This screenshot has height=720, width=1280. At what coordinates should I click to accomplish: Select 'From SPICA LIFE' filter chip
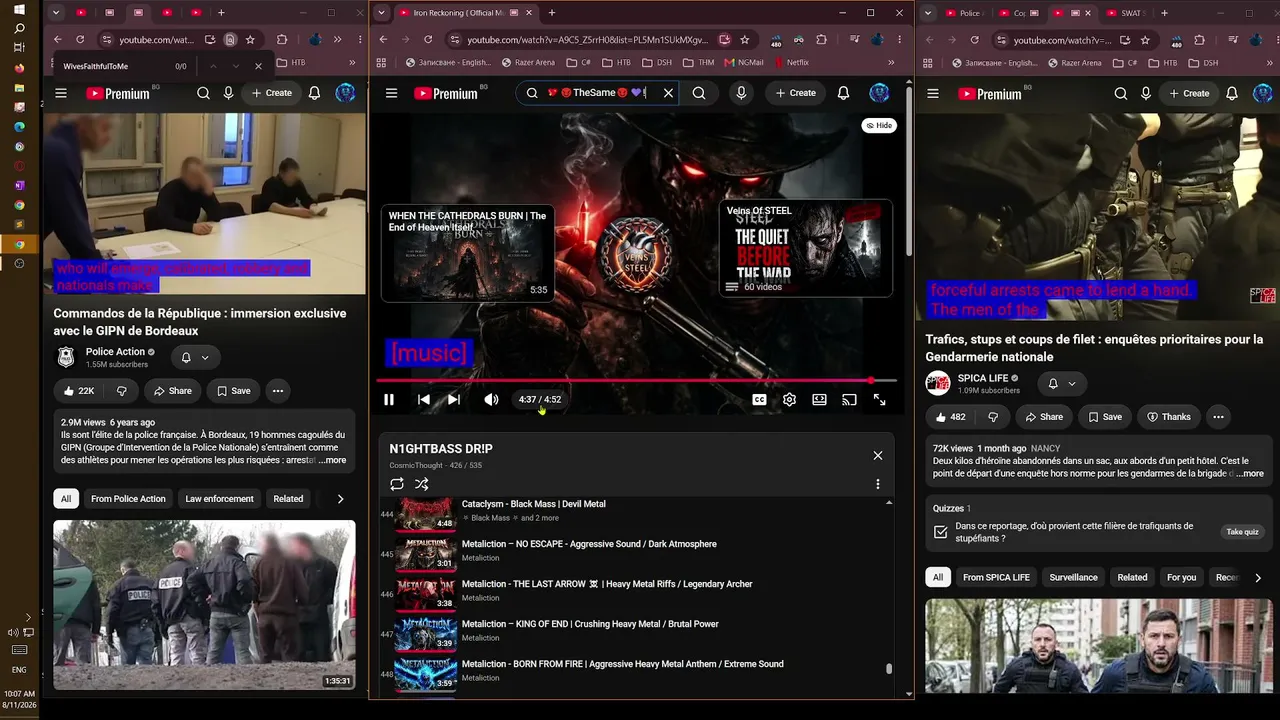[x=996, y=578]
